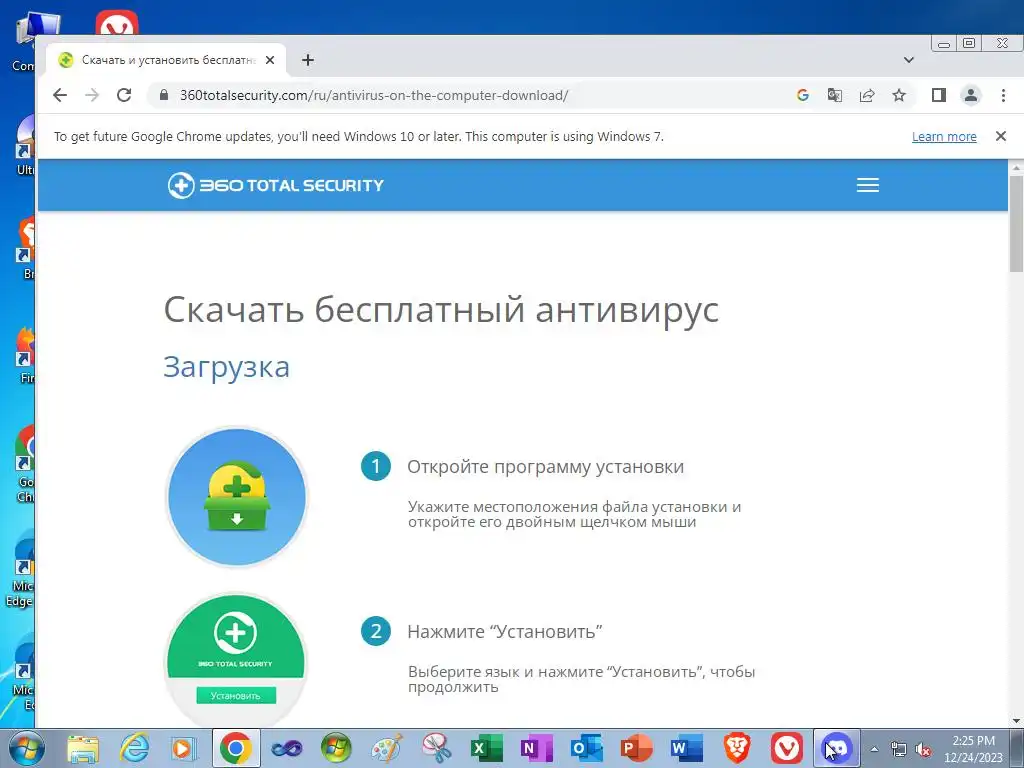Go back to the previous page
This screenshot has width=1024, height=768.
[60, 95]
